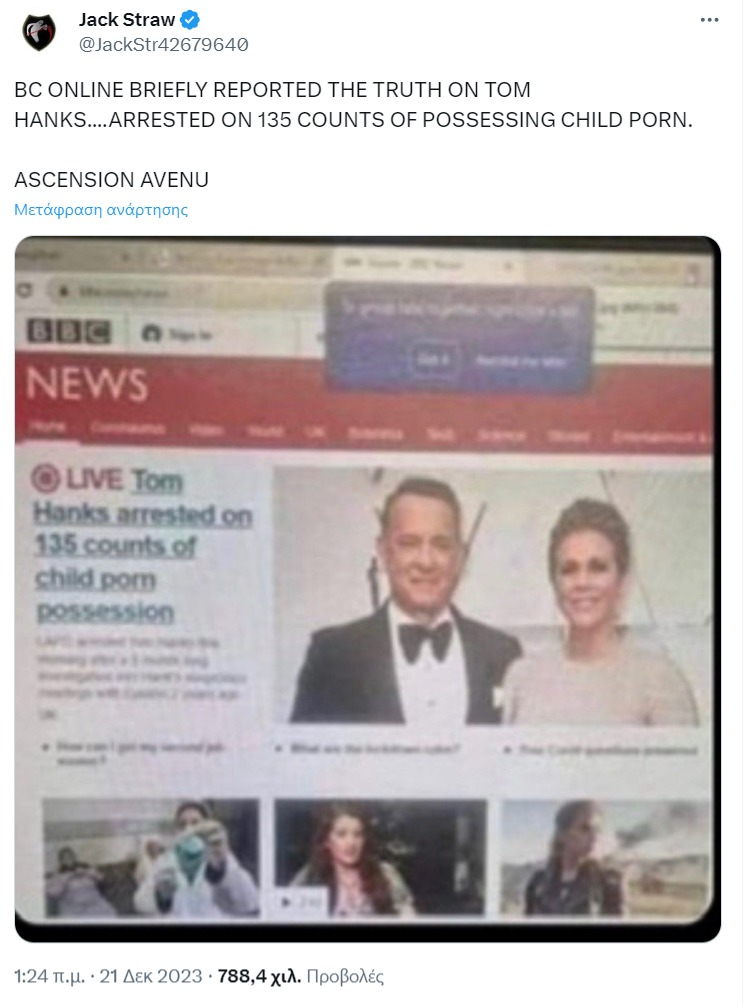This screenshot has width=747, height=1005.
Task: Click the Μετάφραση ανάρτησης translate link
Action: [x=101, y=210]
